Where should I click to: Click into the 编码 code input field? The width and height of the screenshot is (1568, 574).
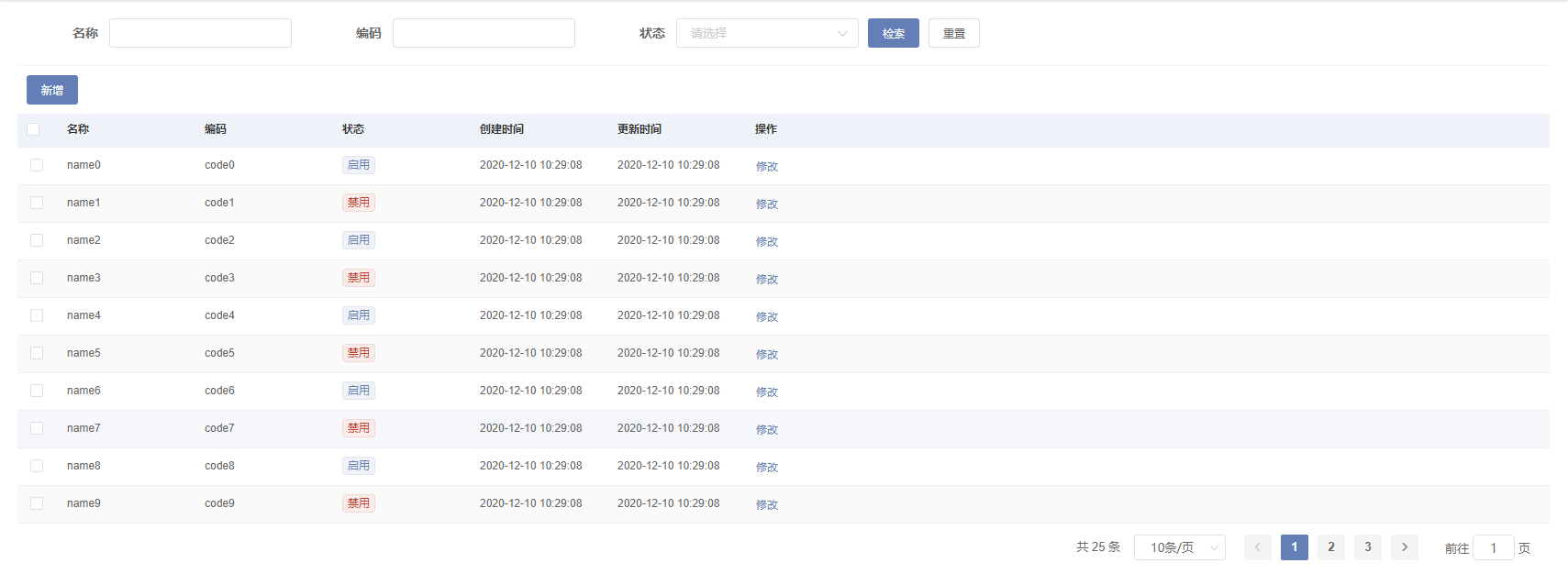[x=484, y=33]
